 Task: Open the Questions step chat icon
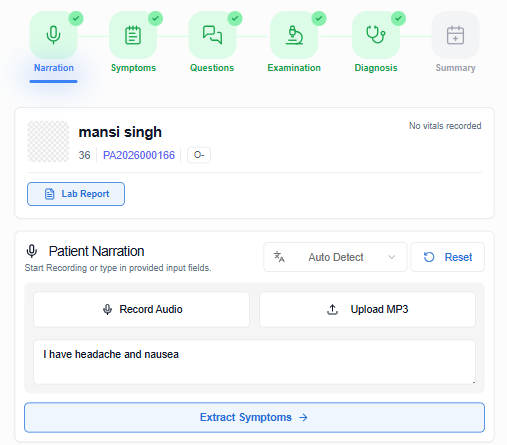click(212, 35)
